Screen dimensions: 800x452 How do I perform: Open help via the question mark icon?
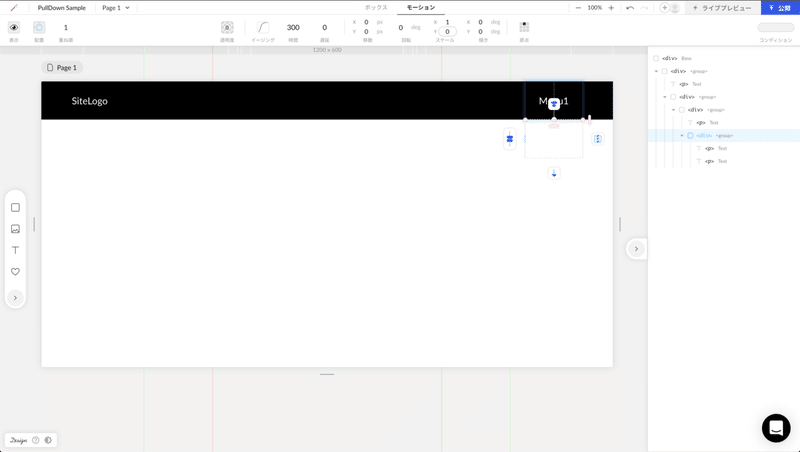(36, 440)
